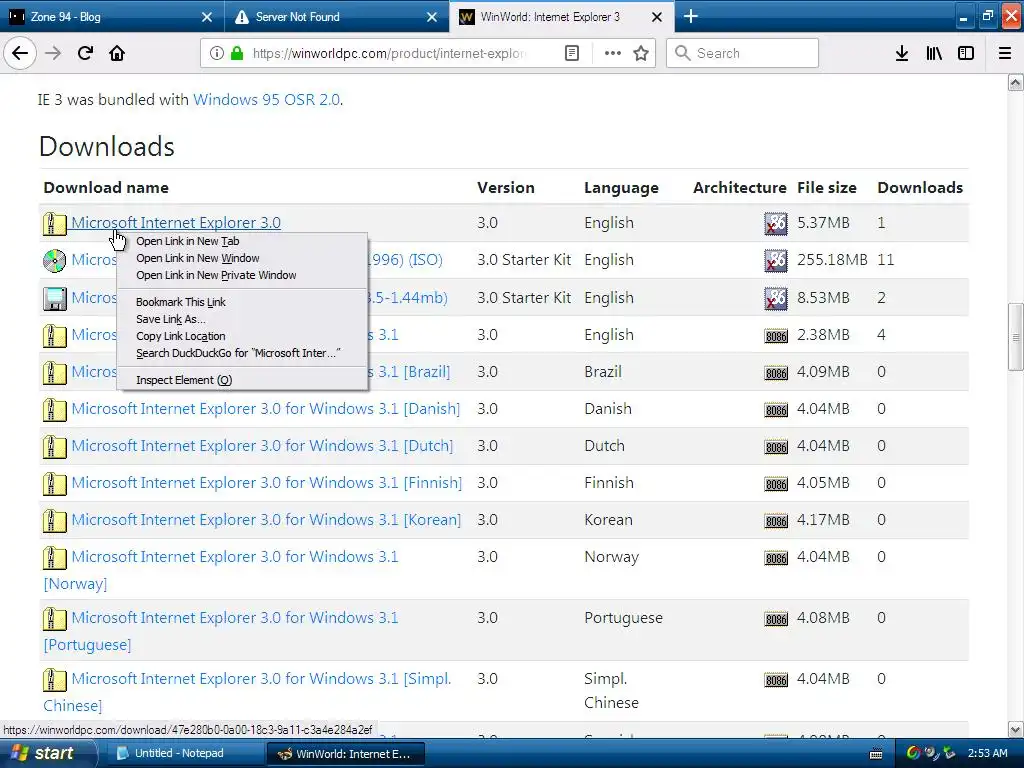
Task: Click the browser Search box
Action: click(743, 53)
